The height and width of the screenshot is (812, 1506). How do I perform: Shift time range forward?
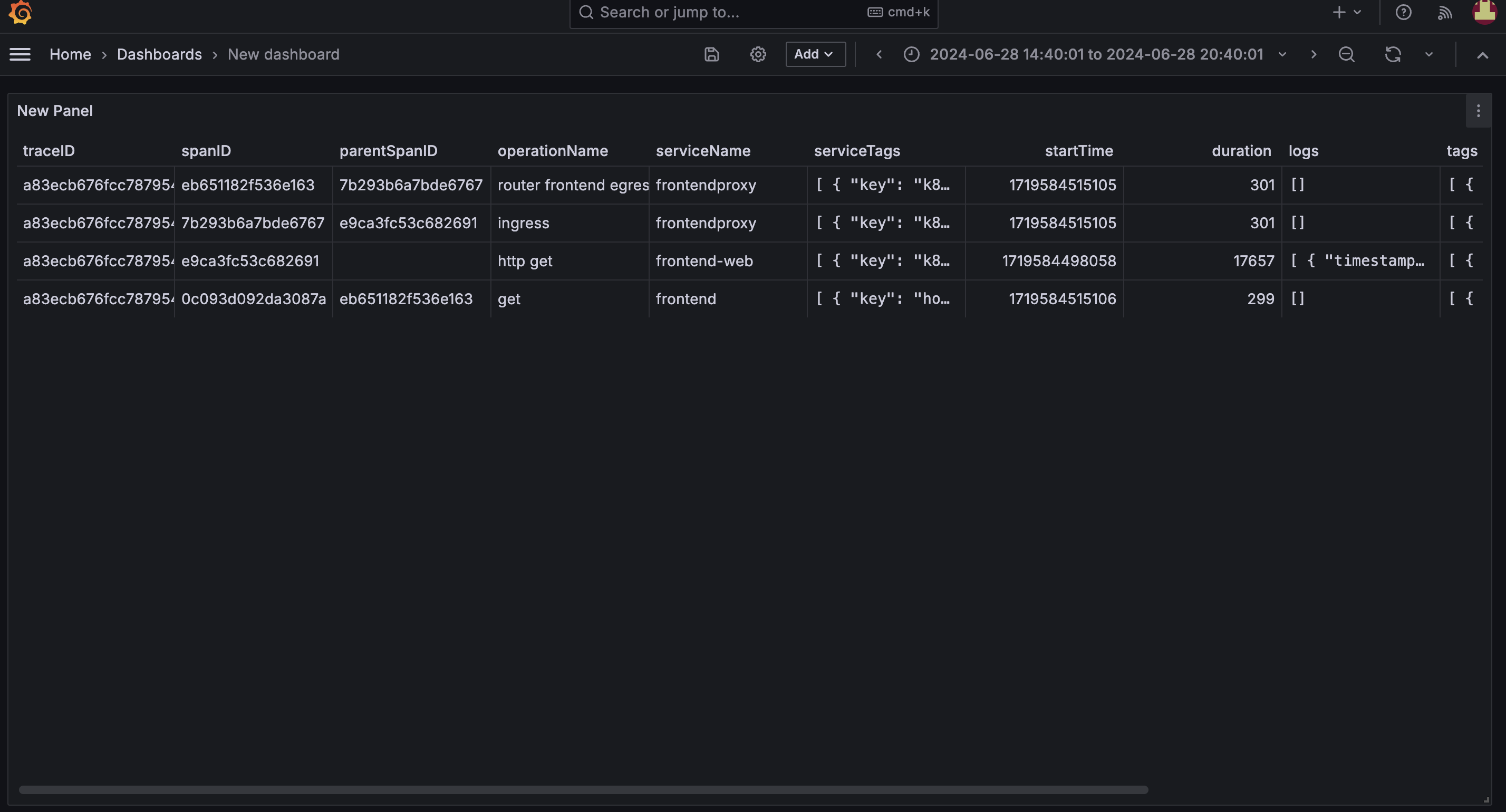pyautogui.click(x=1314, y=54)
